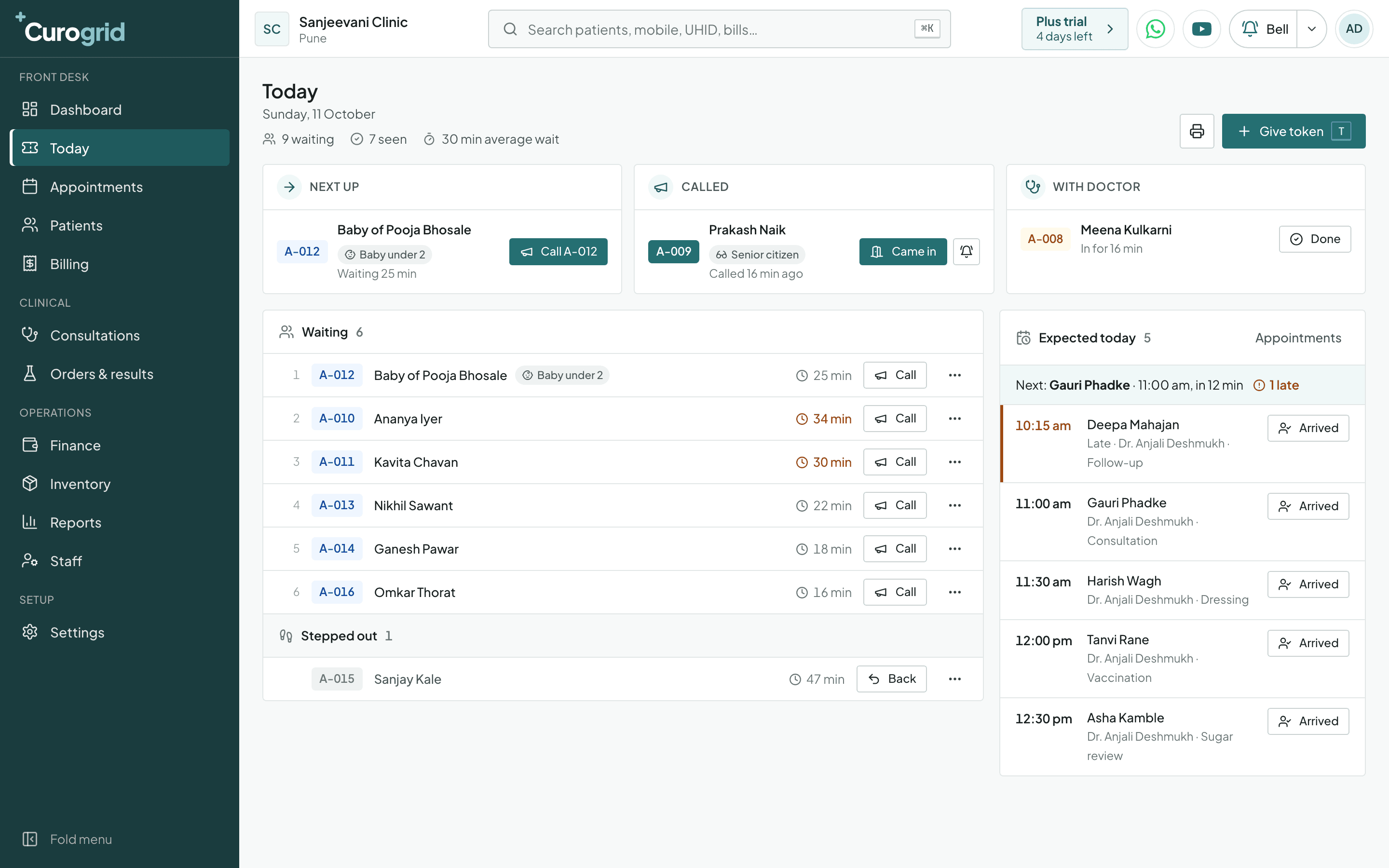Mark Meena Kulkarni as Done
Viewport: 1389px width, 868px height.
coord(1314,239)
